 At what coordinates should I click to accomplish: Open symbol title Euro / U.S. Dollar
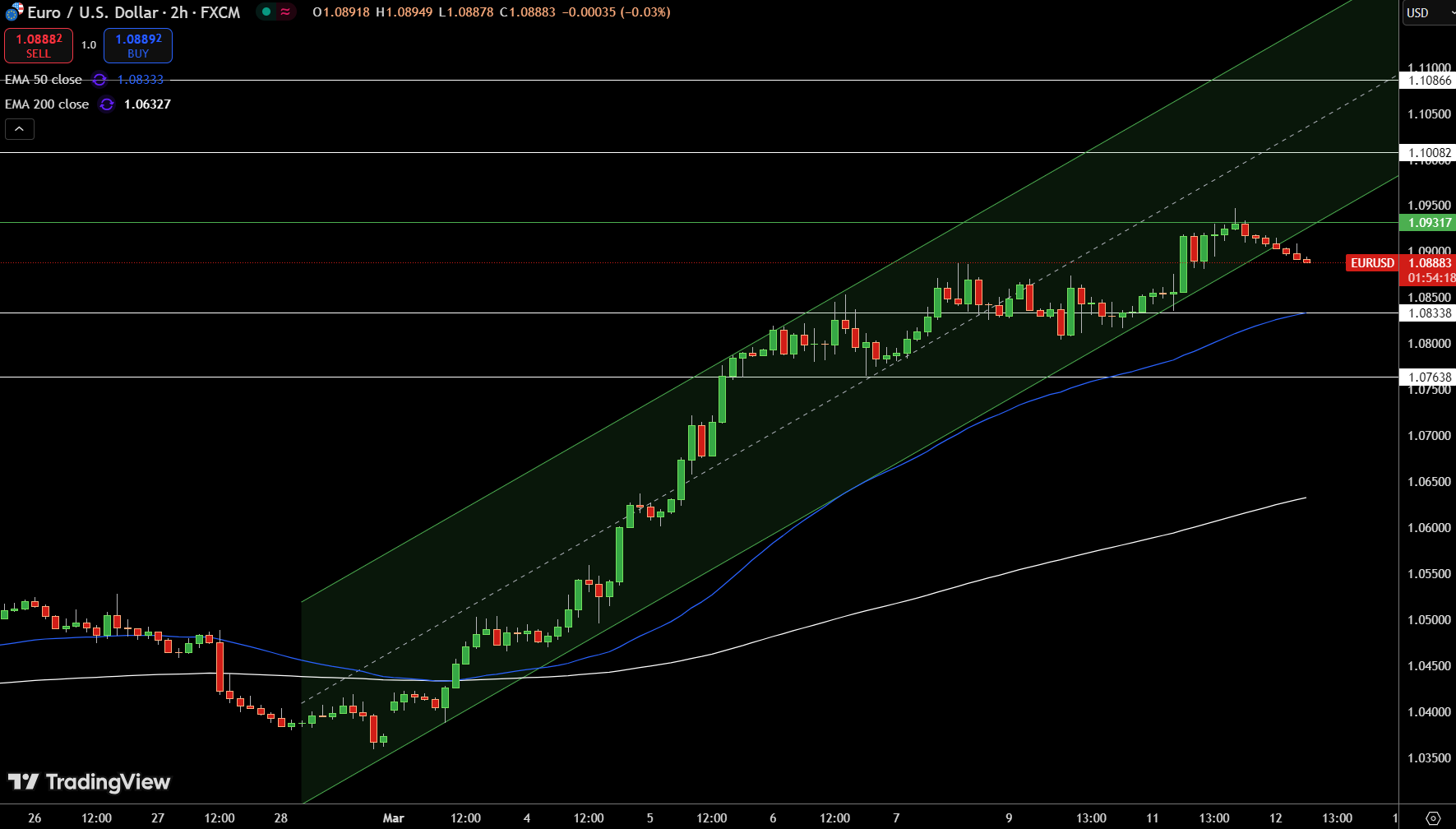tap(93, 12)
